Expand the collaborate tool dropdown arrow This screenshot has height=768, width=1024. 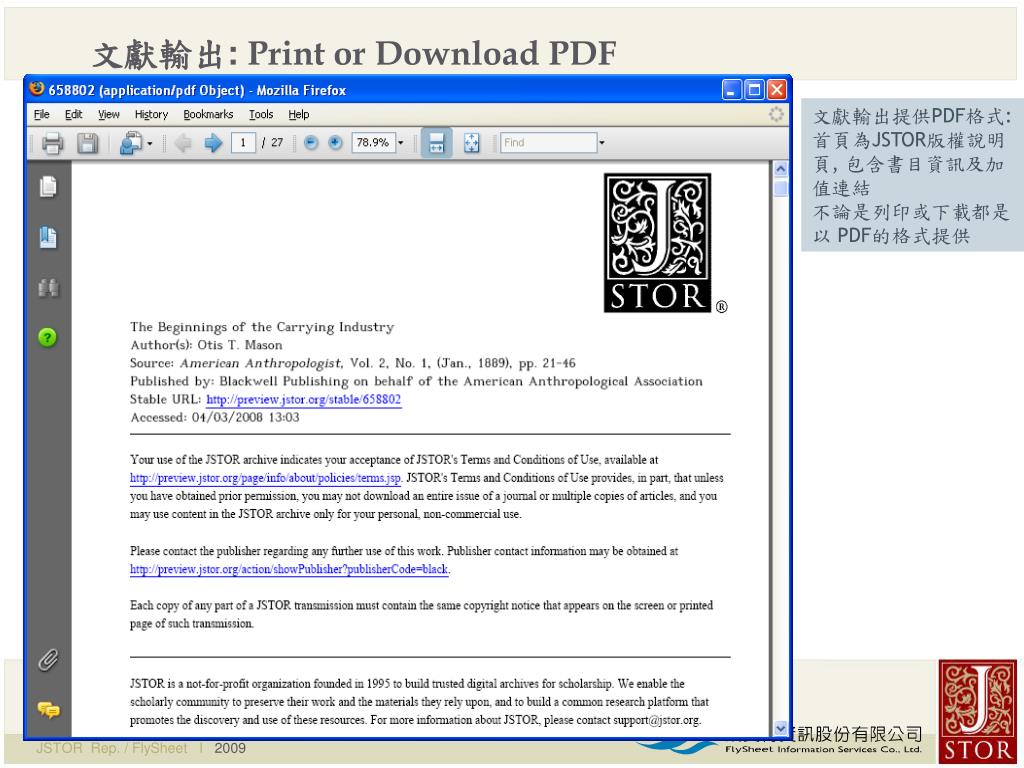tap(150, 143)
